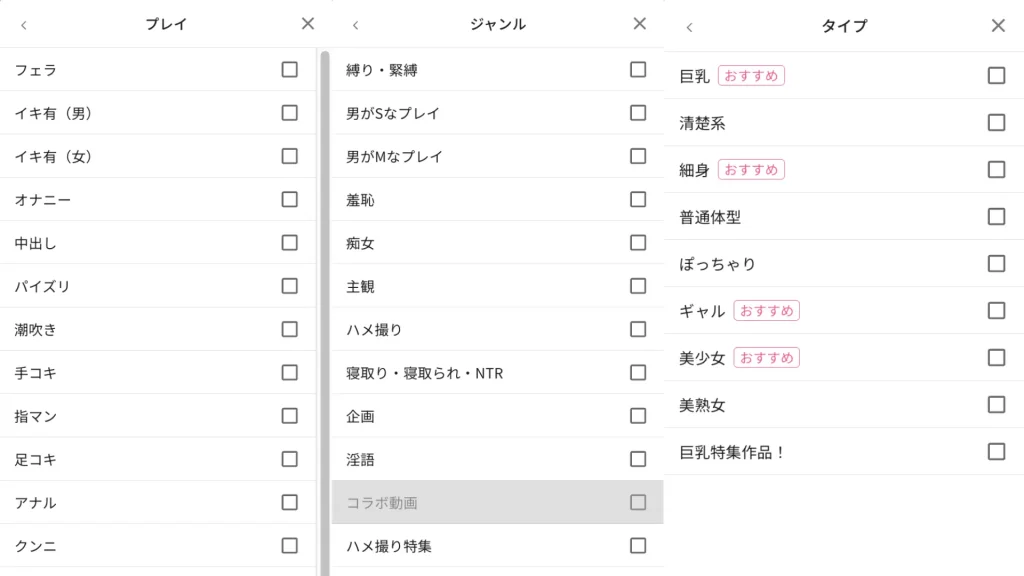The height and width of the screenshot is (576, 1024).
Task: Select the ギャル type checkbox
Action: pyautogui.click(x=996, y=310)
